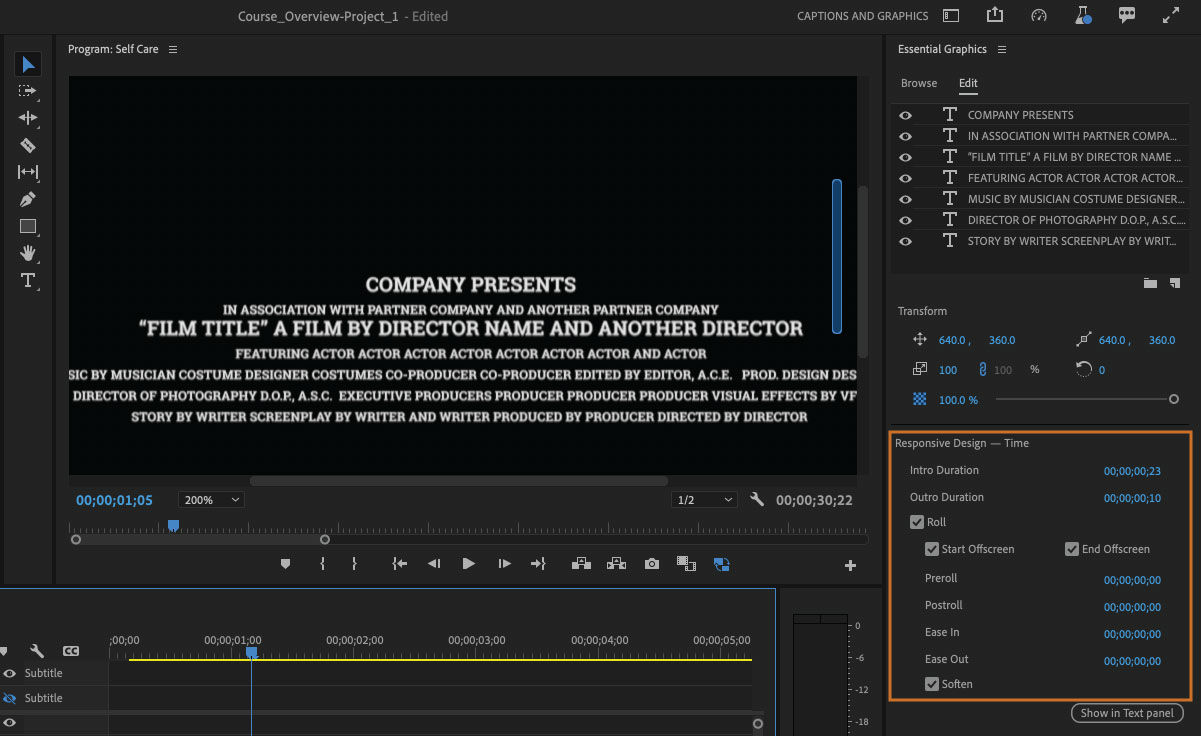Open the Share/Export icon in header
1201x736 pixels.
point(994,16)
